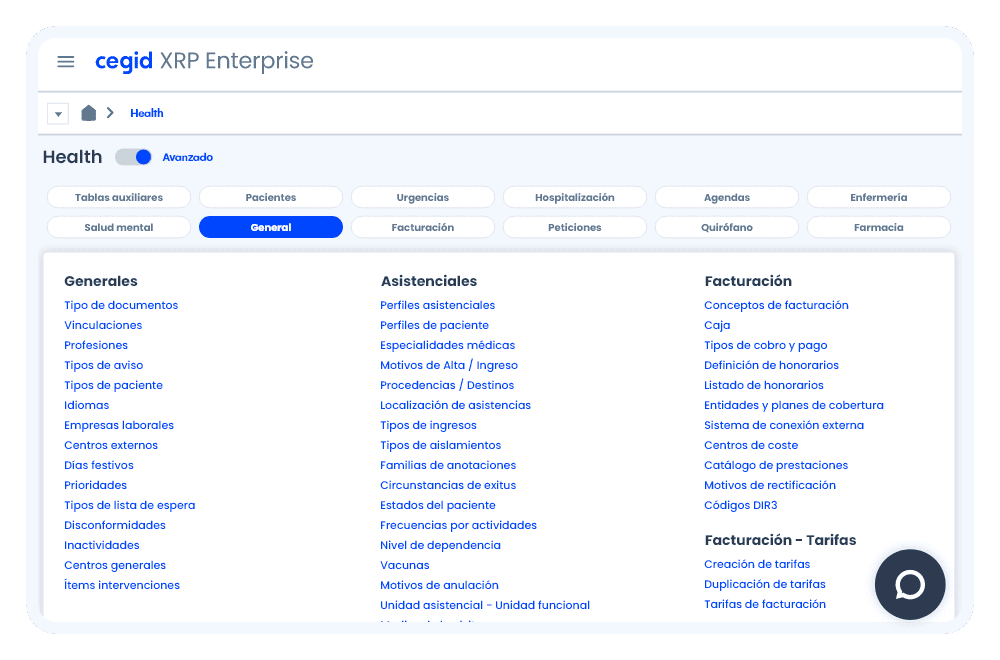Open Conceptos de facturación link
This screenshot has height=660, width=1000.
click(x=776, y=305)
